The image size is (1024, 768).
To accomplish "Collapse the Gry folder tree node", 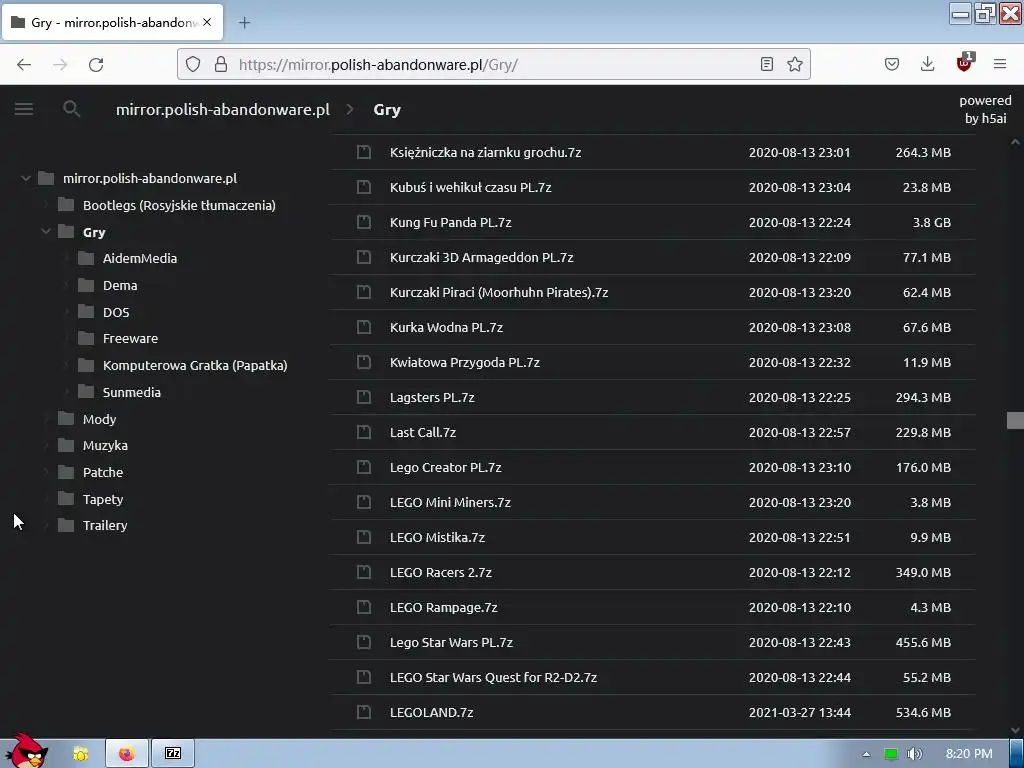I will point(46,232).
